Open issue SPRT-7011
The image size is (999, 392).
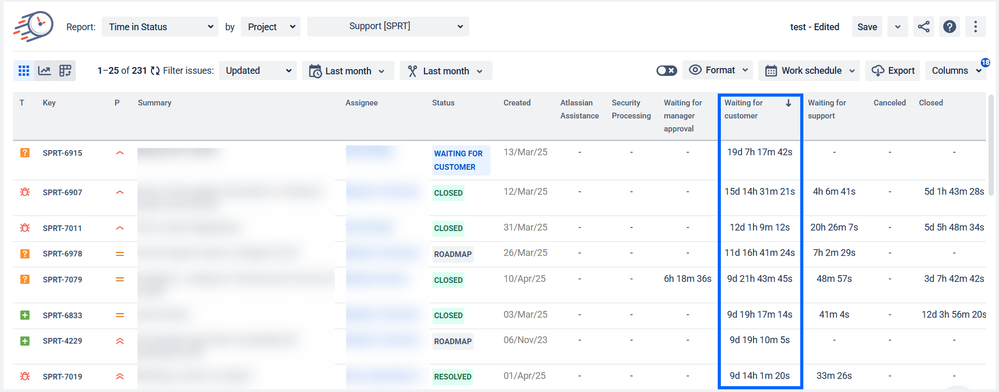tap(62, 228)
